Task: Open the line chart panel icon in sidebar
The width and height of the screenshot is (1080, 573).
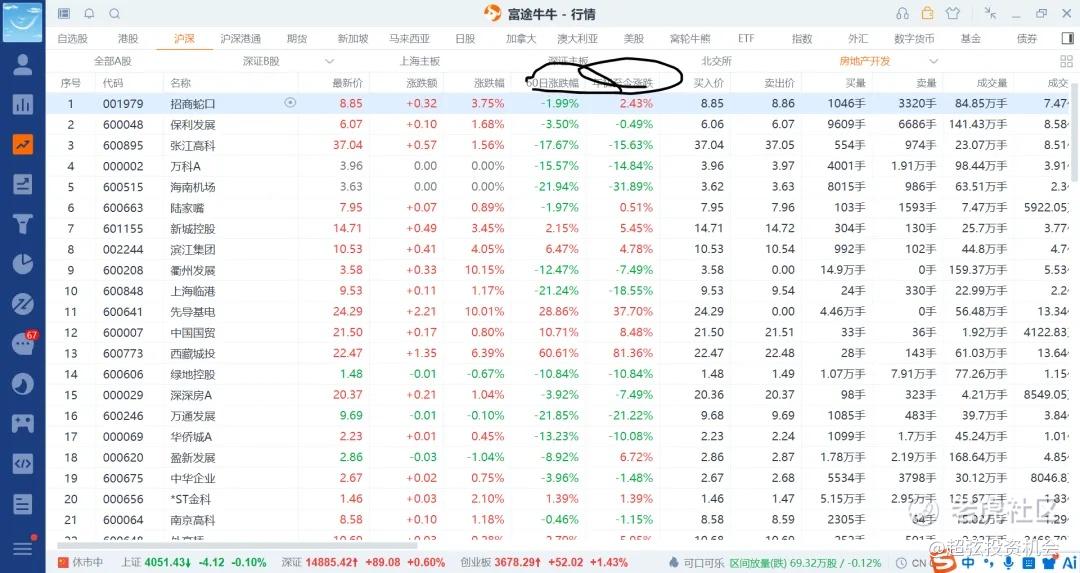Action: pos(23,185)
